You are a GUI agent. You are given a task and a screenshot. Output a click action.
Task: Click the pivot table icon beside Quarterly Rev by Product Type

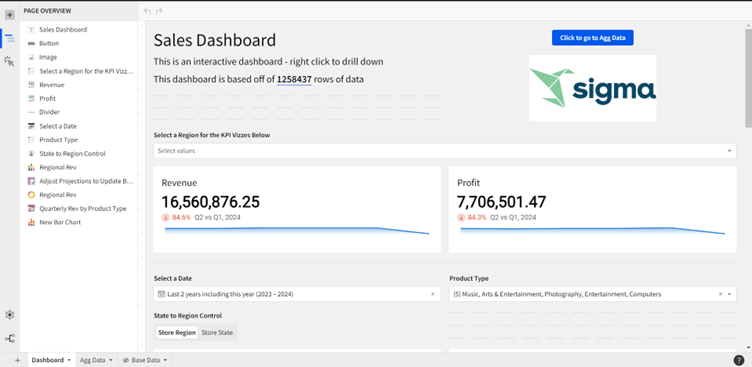coord(31,209)
